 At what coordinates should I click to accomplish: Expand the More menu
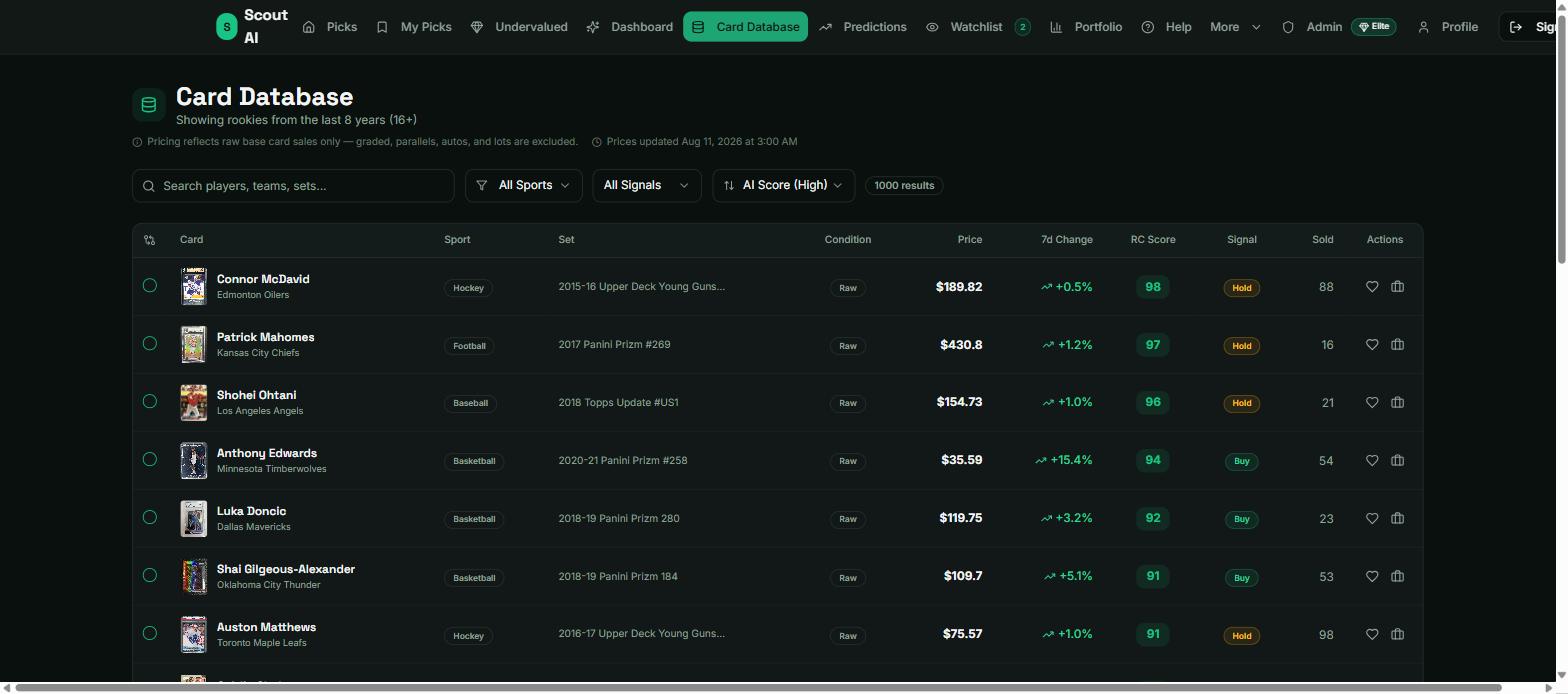[1235, 27]
